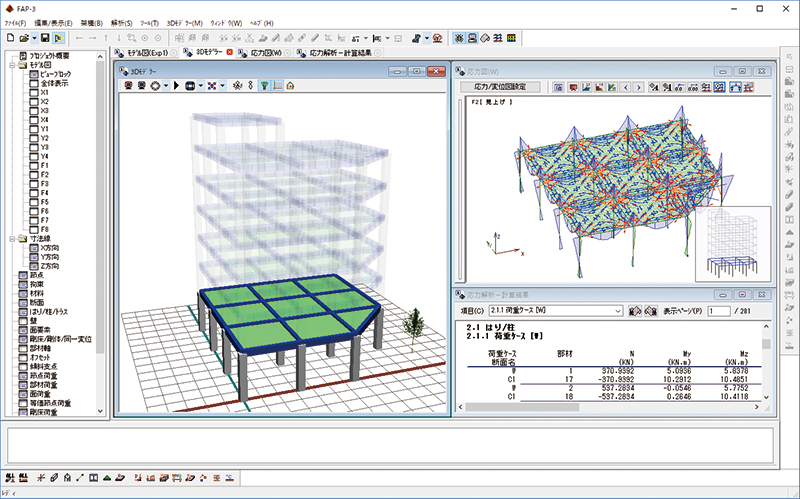Image resolution: width=800 pixels, height=499 pixels.
Task: Switch to the 応力図(W) tab
Action: 266,52
